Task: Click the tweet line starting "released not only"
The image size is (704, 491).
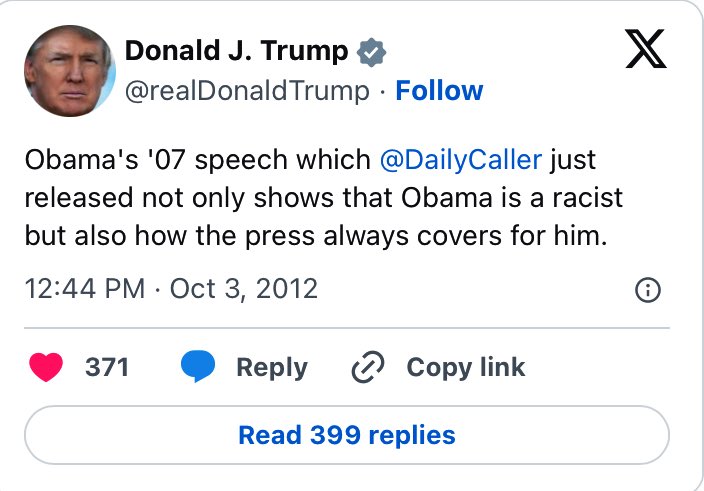Action: coord(323,197)
